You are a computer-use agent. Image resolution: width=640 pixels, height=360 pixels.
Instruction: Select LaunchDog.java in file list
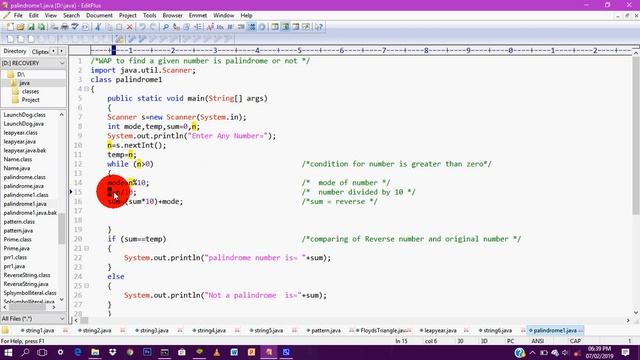click(x=24, y=124)
